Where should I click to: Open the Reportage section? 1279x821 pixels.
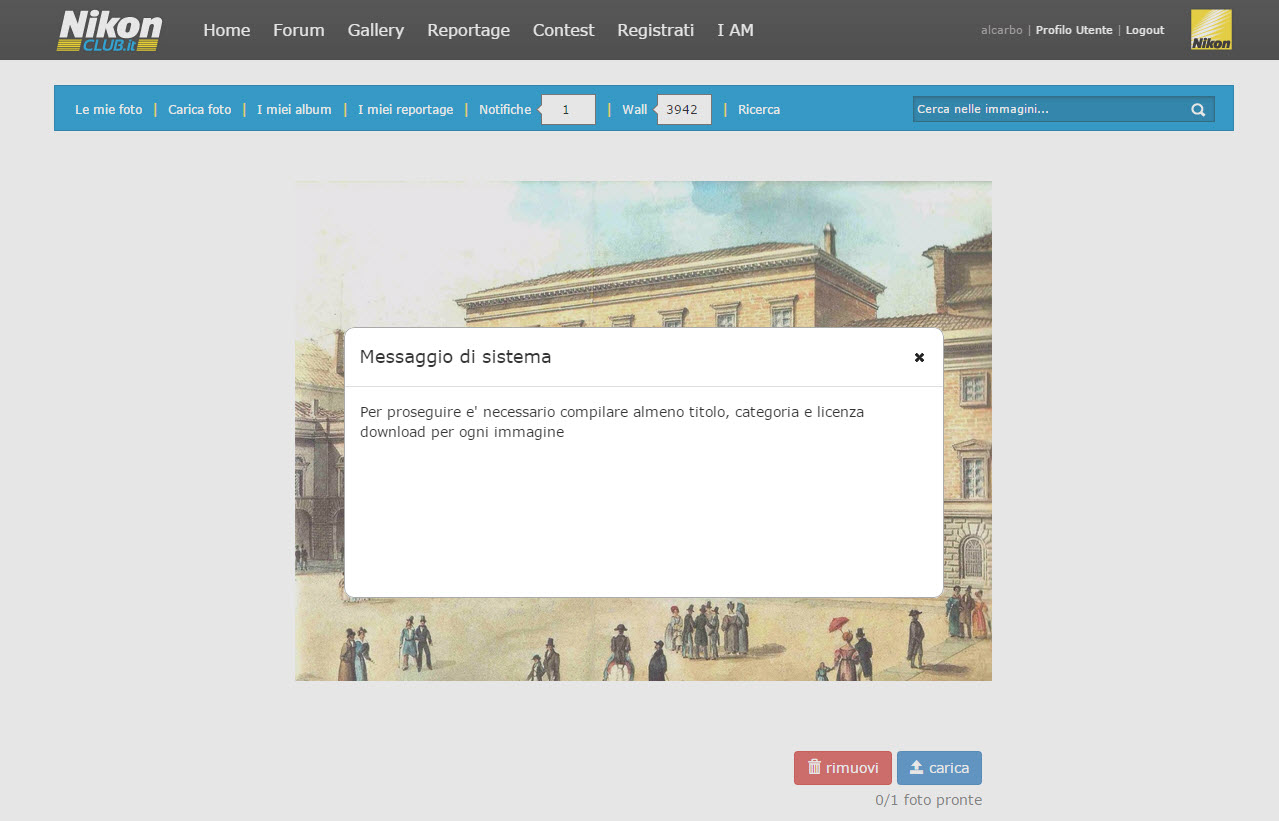[468, 30]
